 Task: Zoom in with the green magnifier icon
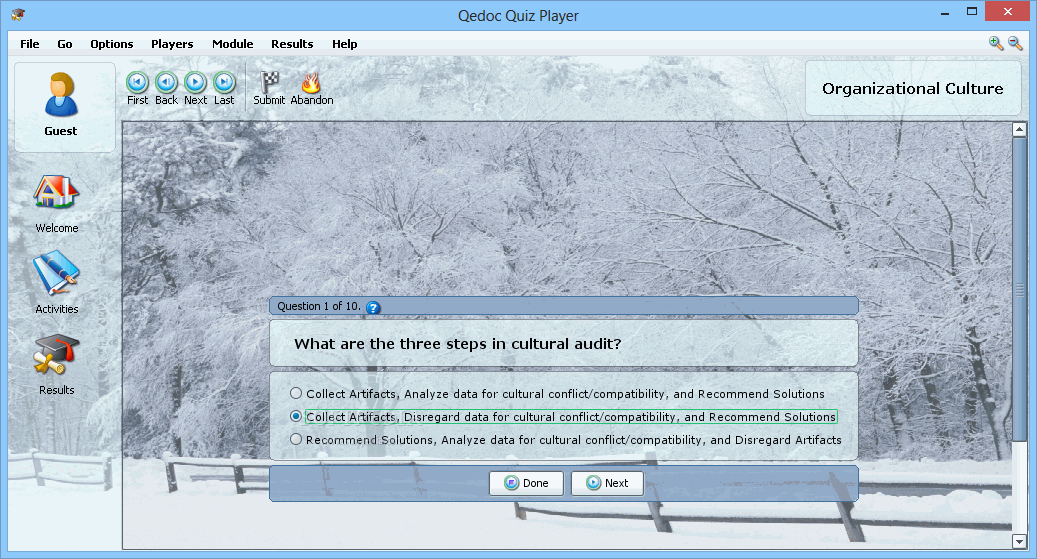point(996,44)
